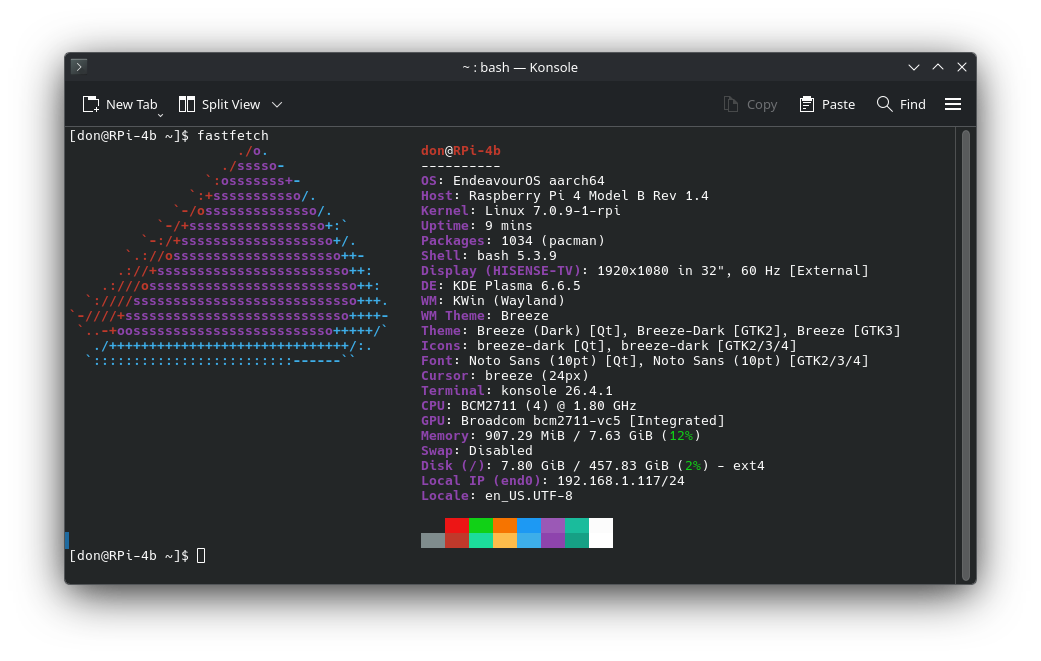Screen dimensions: 1041x661
Task: Click the 'Font' label
Action: click(x=437, y=360)
